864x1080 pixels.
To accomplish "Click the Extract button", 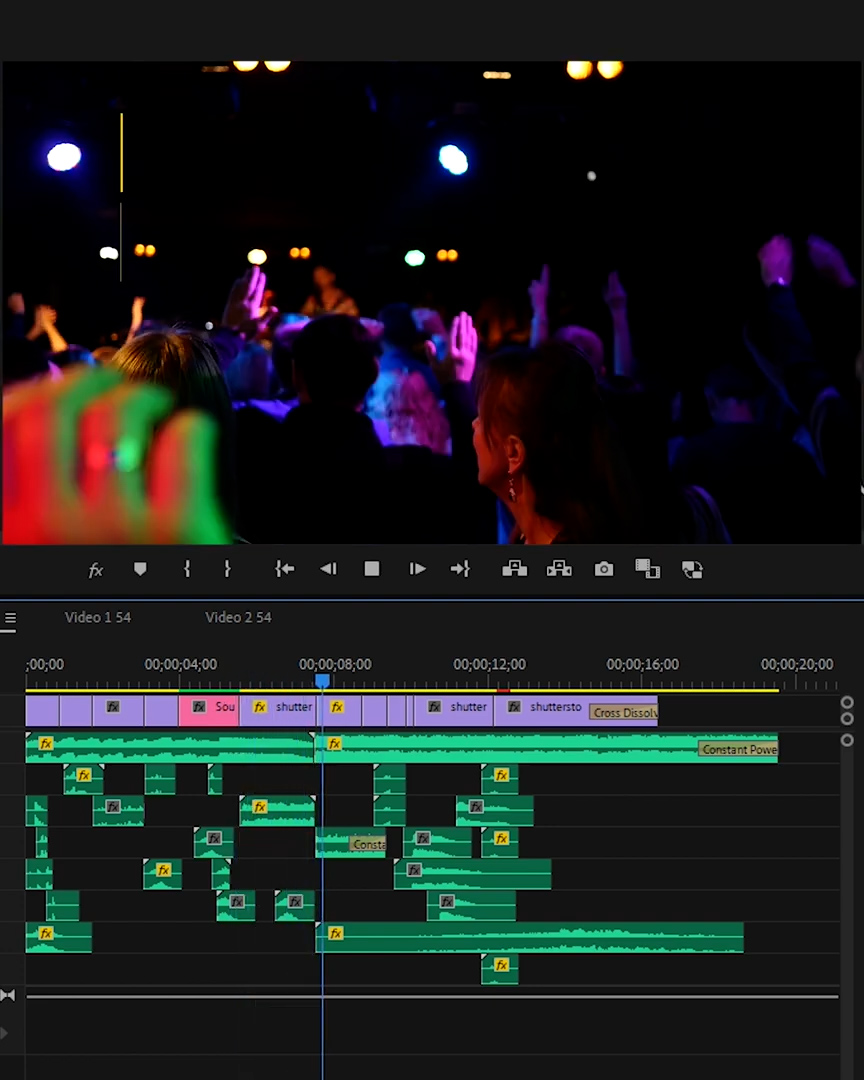I will (x=559, y=569).
